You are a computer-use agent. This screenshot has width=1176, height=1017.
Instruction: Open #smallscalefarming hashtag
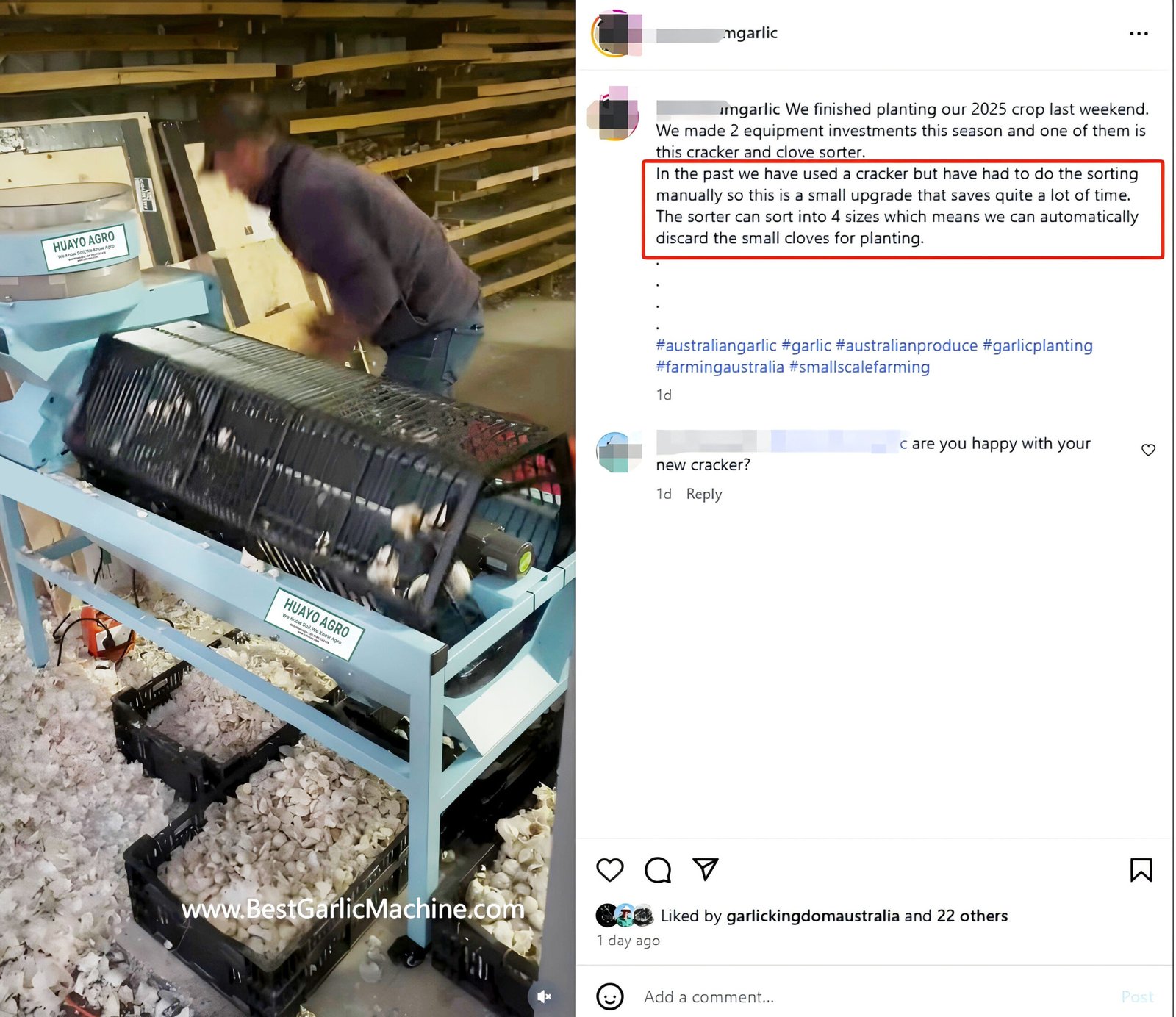(859, 367)
